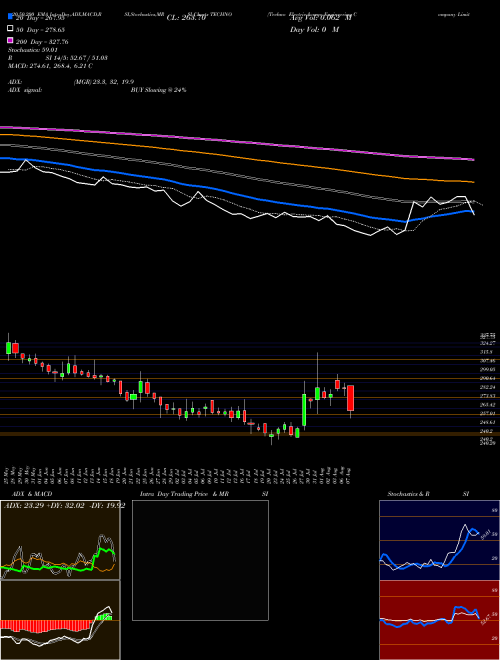
Task: Click the 290.64 price axis label
Action: [487, 378]
